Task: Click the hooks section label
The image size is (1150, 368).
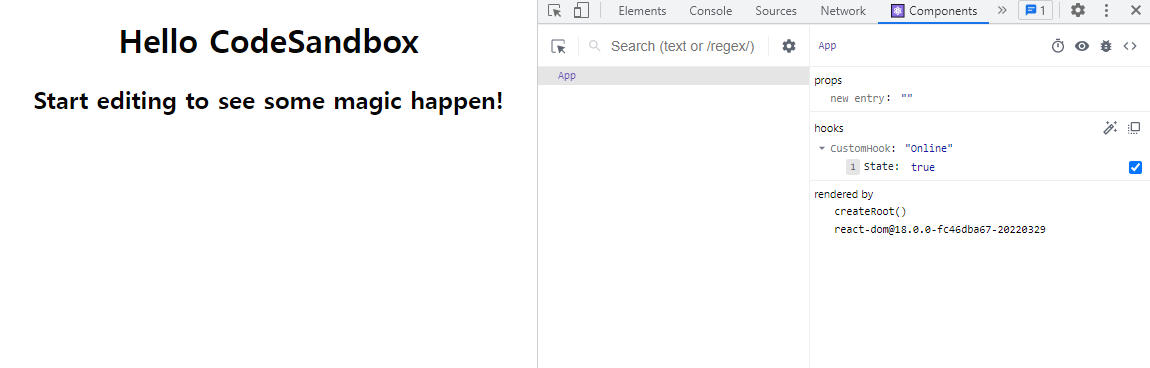Action: [829, 128]
